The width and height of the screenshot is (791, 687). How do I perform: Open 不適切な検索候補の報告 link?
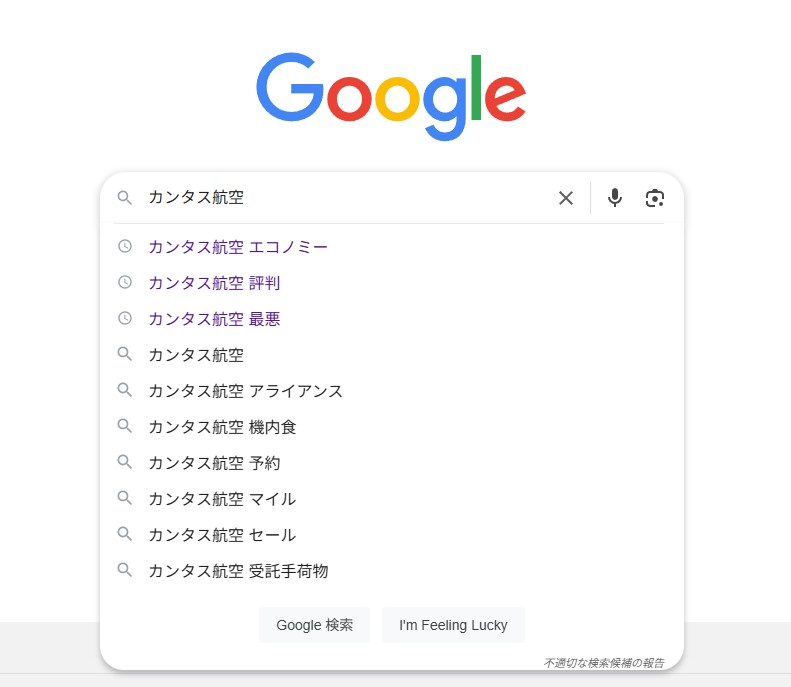[x=604, y=663]
